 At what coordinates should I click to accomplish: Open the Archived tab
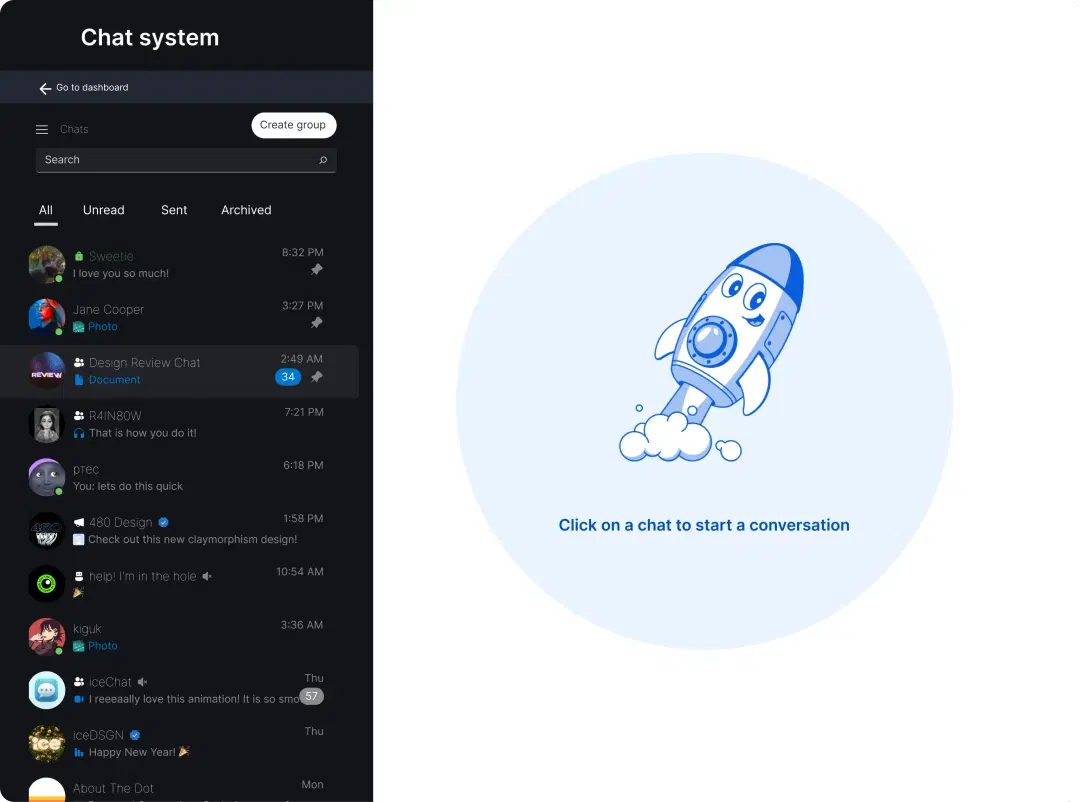click(x=246, y=210)
